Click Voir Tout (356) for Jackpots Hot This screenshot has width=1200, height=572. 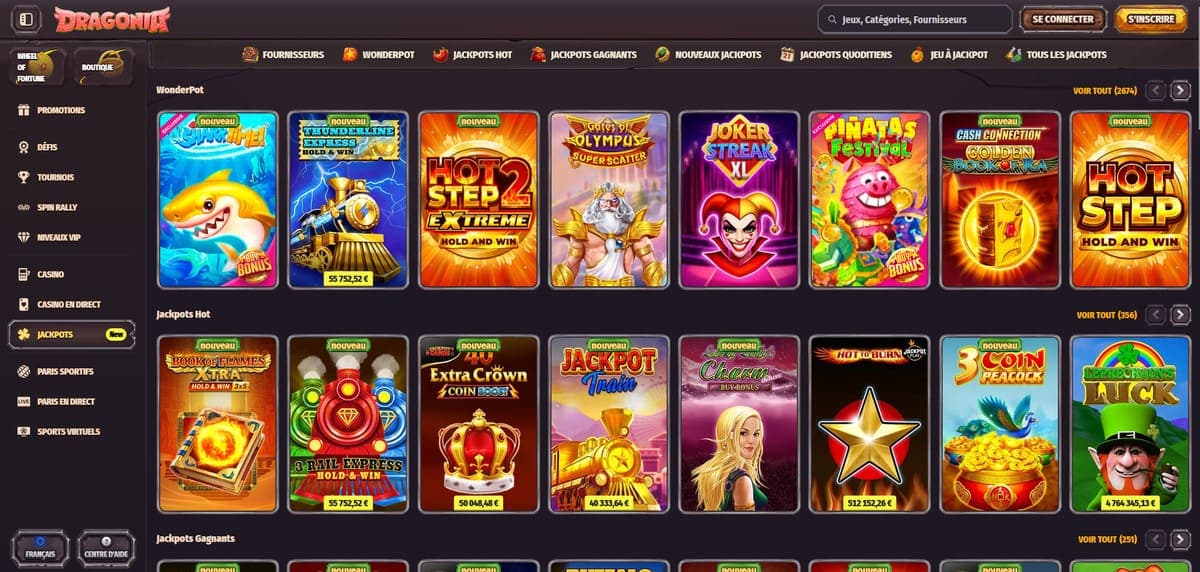point(1107,315)
